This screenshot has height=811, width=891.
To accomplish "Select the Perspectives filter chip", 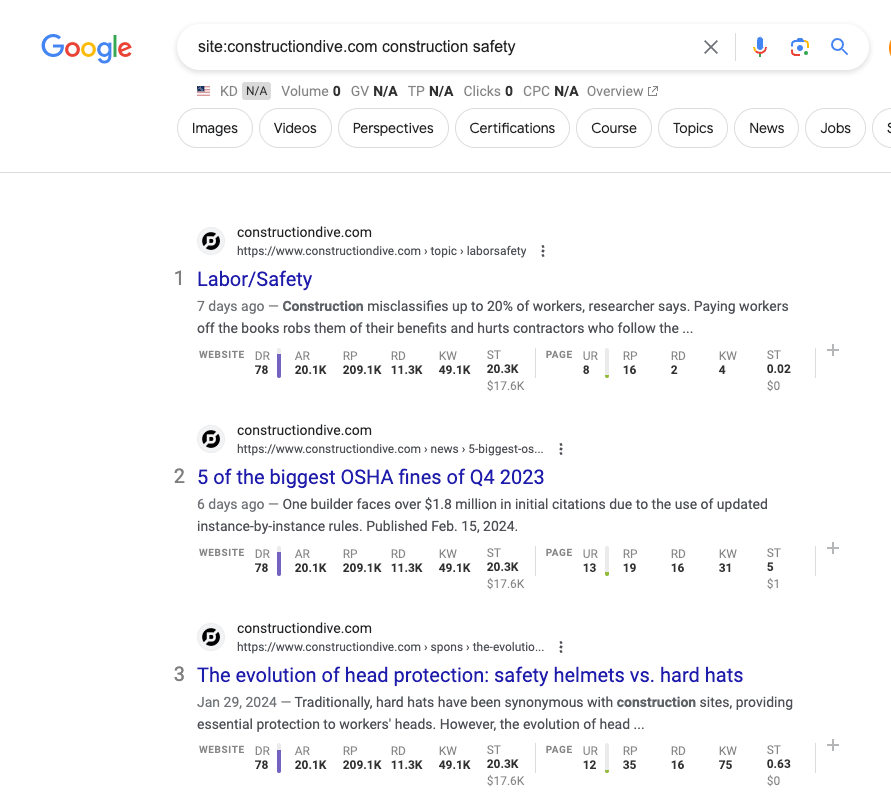I will click(393, 128).
